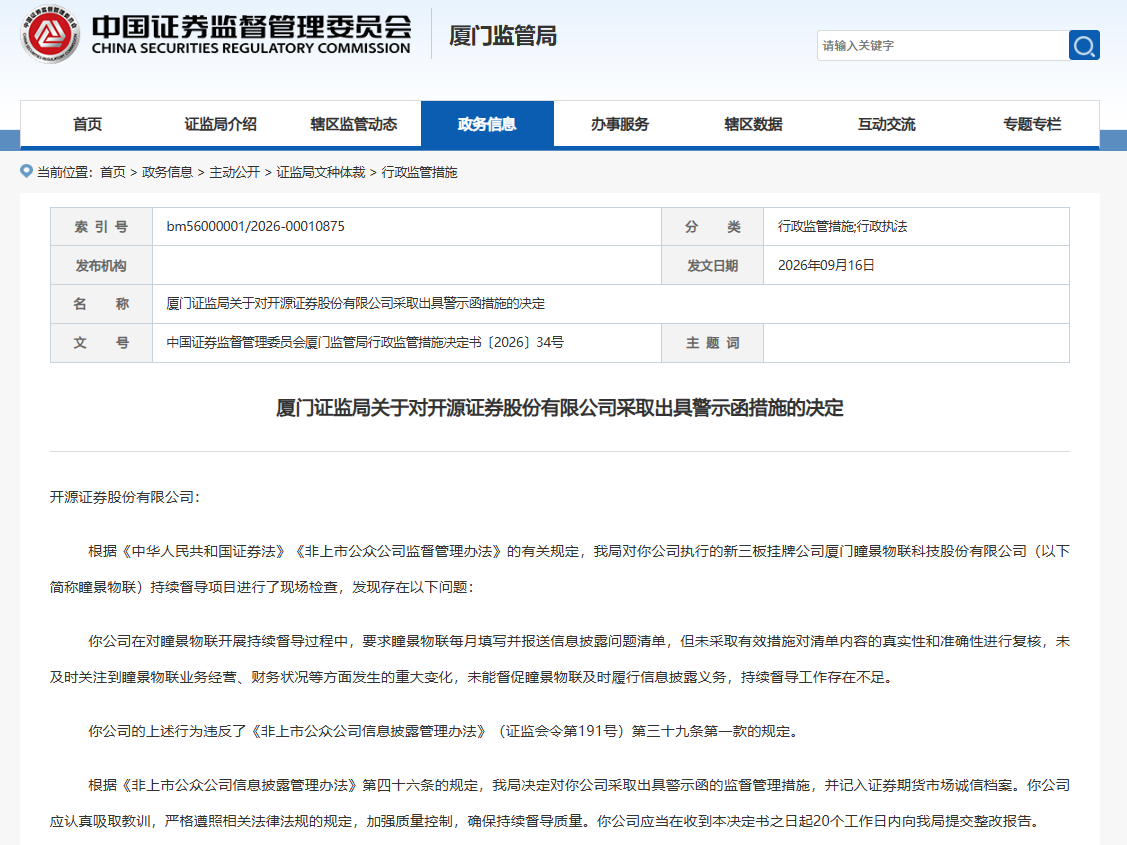Click the bold article headline
The width and height of the screenshot is (1127, 845).
[x=560, y=408]
